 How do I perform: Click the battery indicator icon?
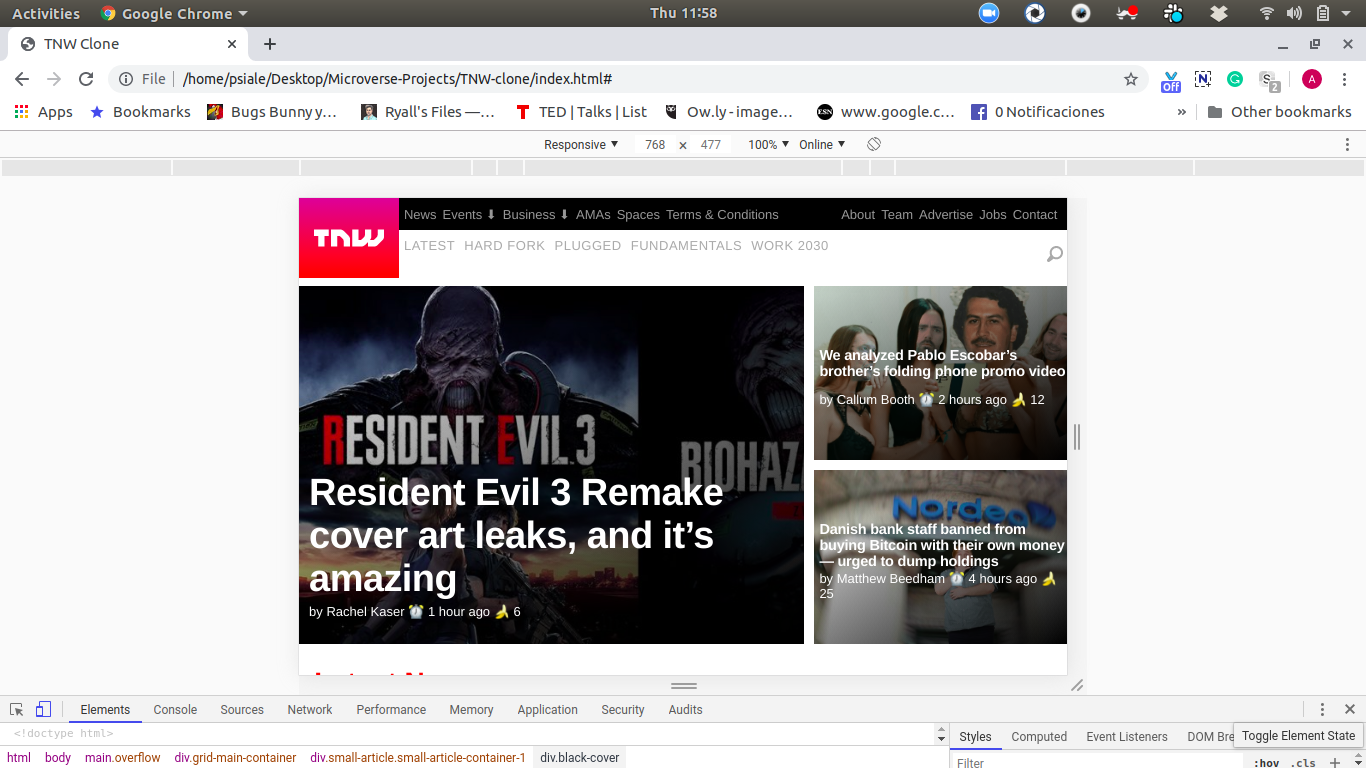[x=1322, y=13]
